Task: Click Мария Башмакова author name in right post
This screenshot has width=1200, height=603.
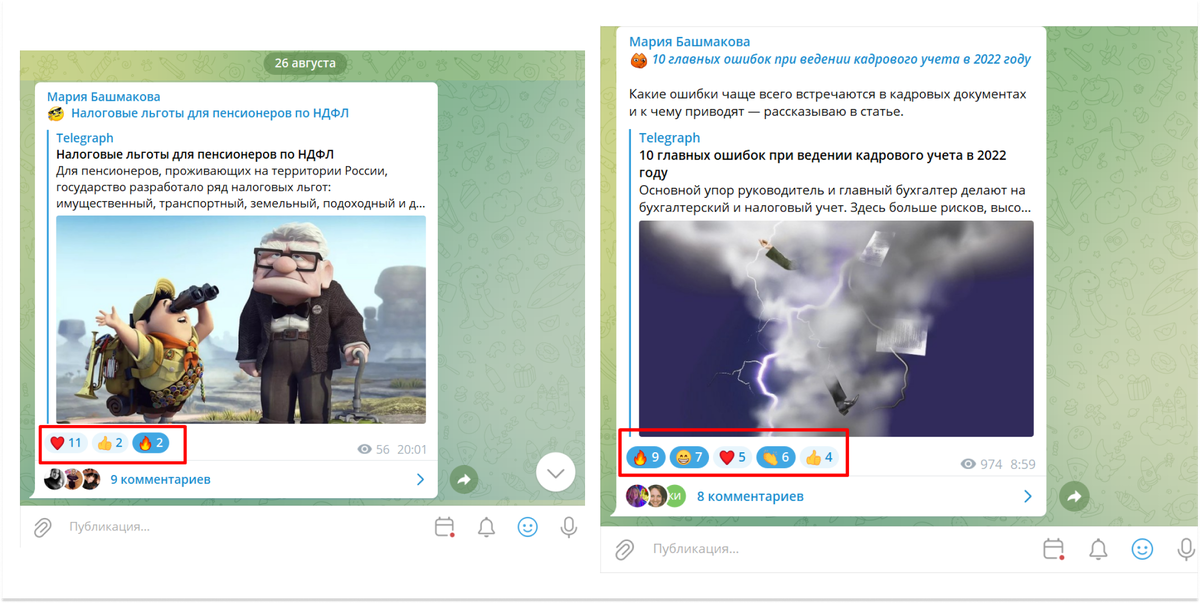Action: 690,41
